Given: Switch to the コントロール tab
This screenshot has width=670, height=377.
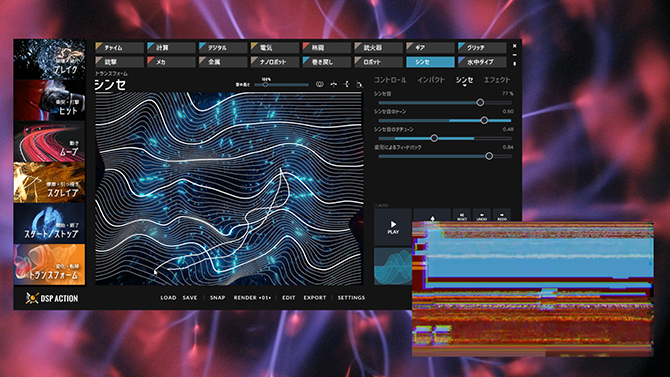Looking at the screenshot, I should (390, 80).
